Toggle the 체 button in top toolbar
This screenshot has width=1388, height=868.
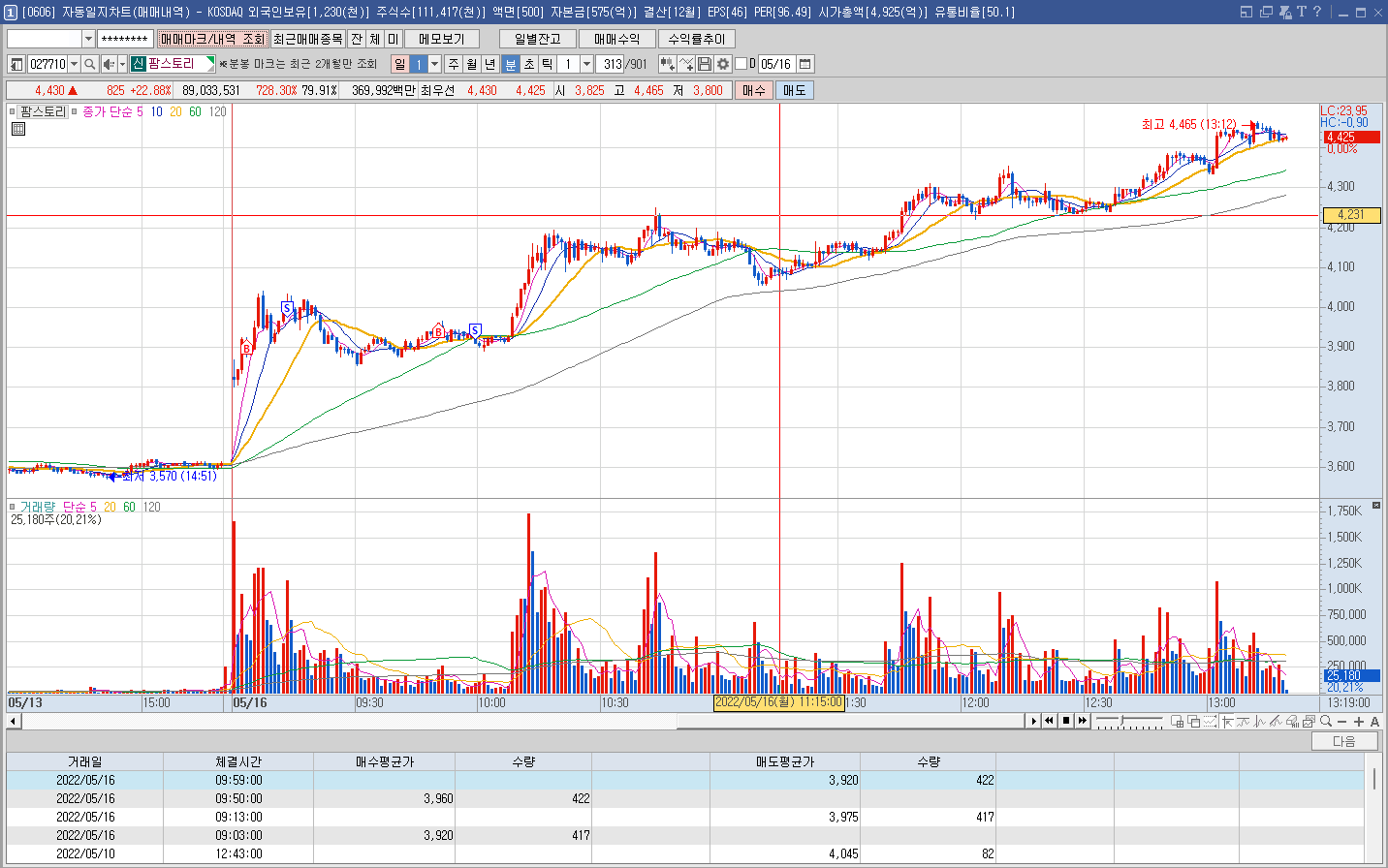pos(375,39)
